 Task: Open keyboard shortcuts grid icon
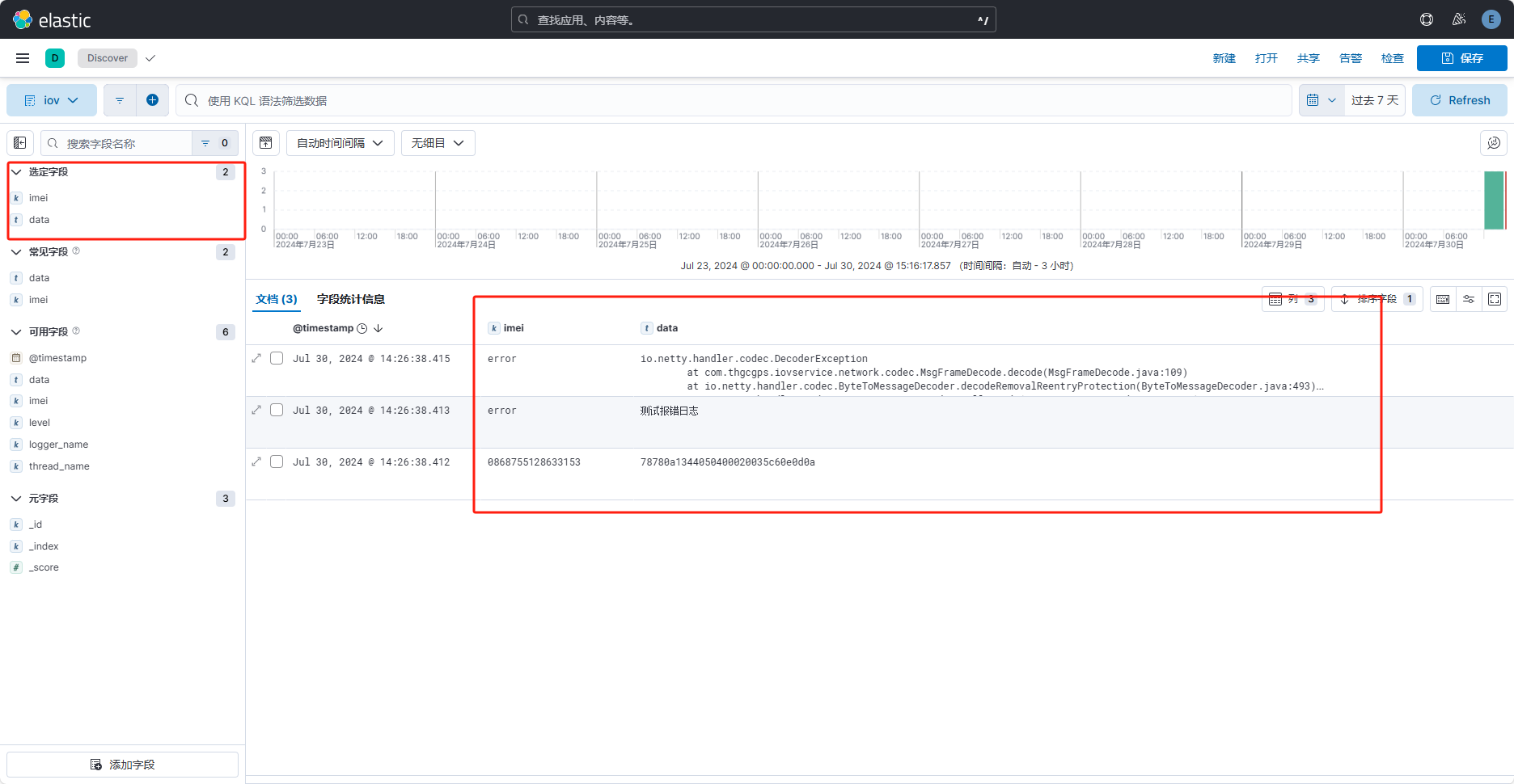click(x=1443, y=299)
